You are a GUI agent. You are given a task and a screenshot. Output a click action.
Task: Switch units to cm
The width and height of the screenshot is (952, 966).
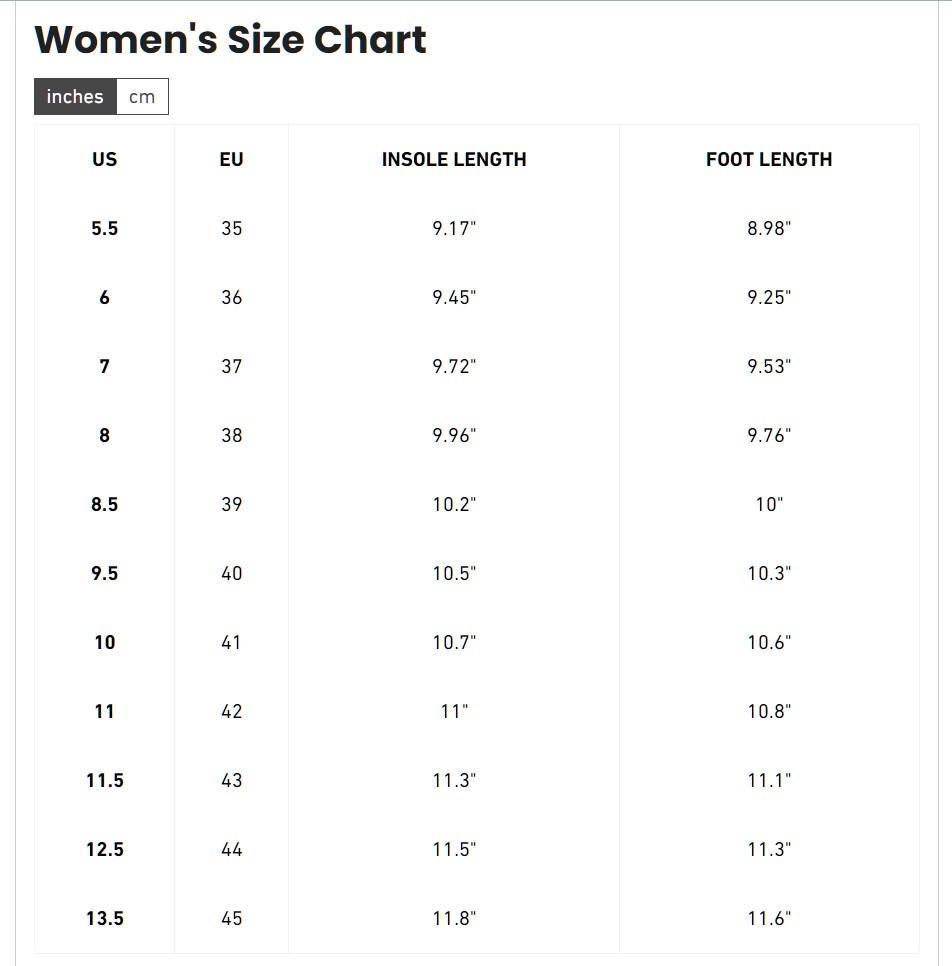click(142, 97)
